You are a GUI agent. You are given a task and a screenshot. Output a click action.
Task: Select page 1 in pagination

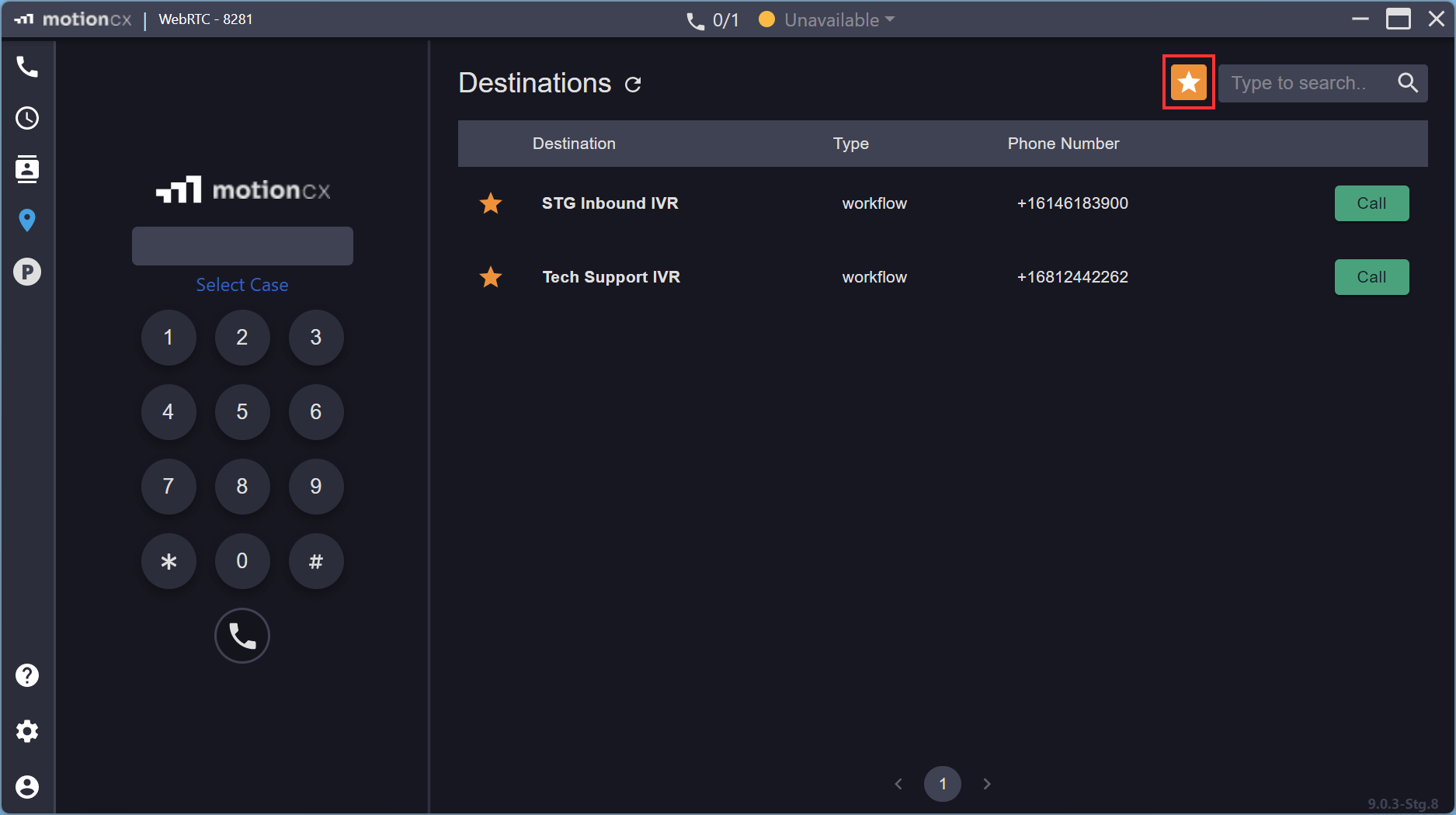(943, 784)
